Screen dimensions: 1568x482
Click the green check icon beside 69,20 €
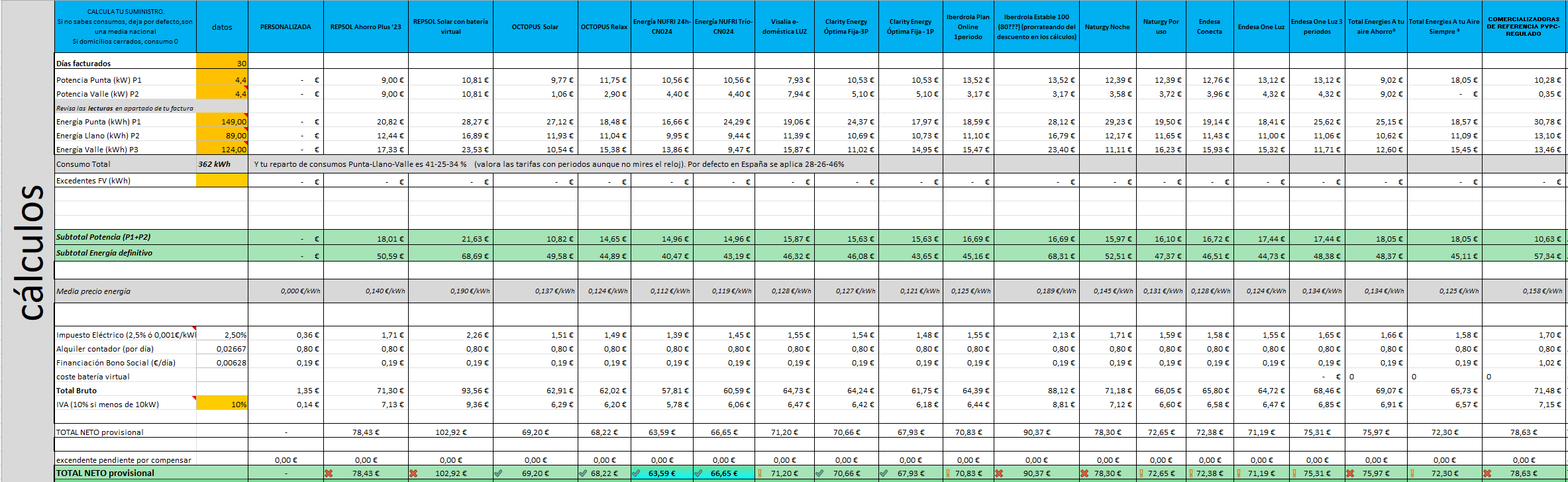coord(498,473)
